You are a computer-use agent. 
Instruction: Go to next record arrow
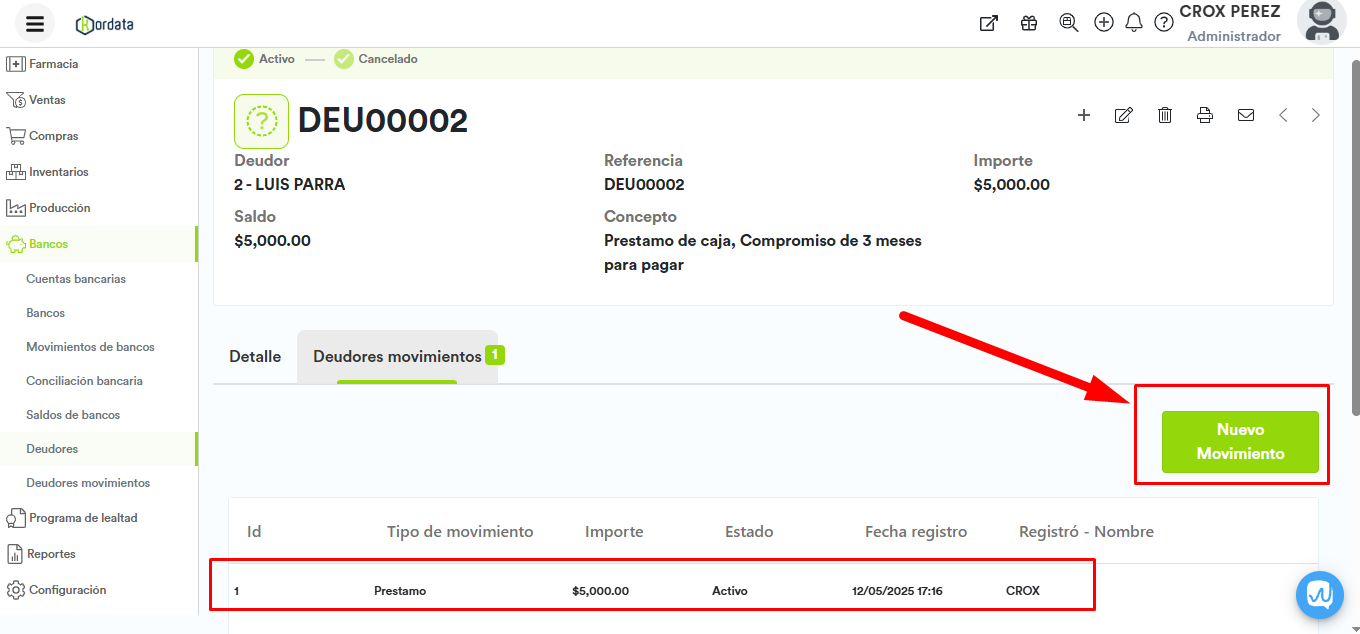[x=1316, y=115]
